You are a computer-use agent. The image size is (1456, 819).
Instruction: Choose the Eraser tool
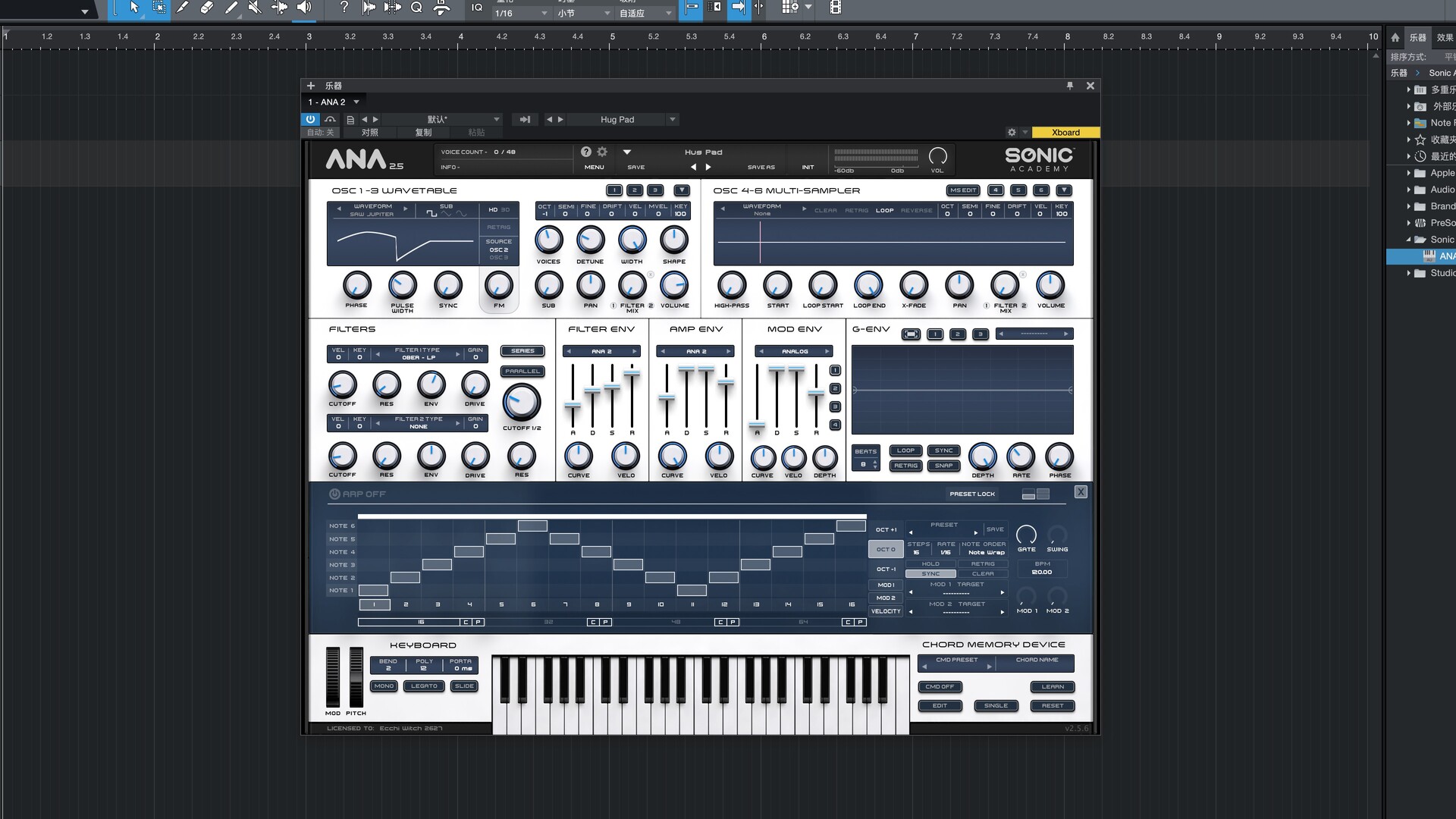pos(207,8)
